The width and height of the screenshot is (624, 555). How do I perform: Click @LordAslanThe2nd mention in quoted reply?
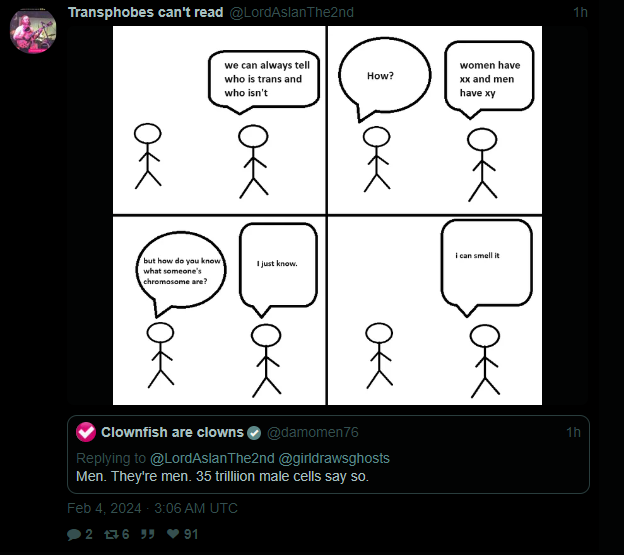click(x=212, y=458)
